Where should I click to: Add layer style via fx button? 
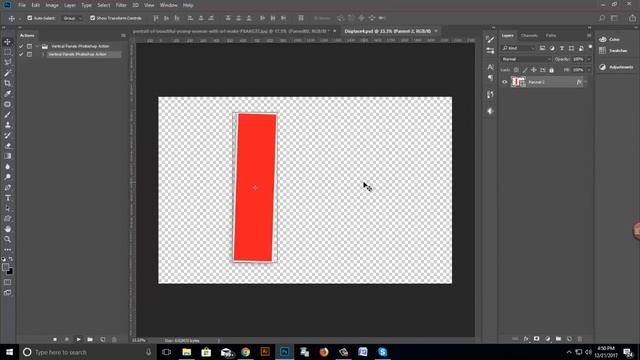526,339
